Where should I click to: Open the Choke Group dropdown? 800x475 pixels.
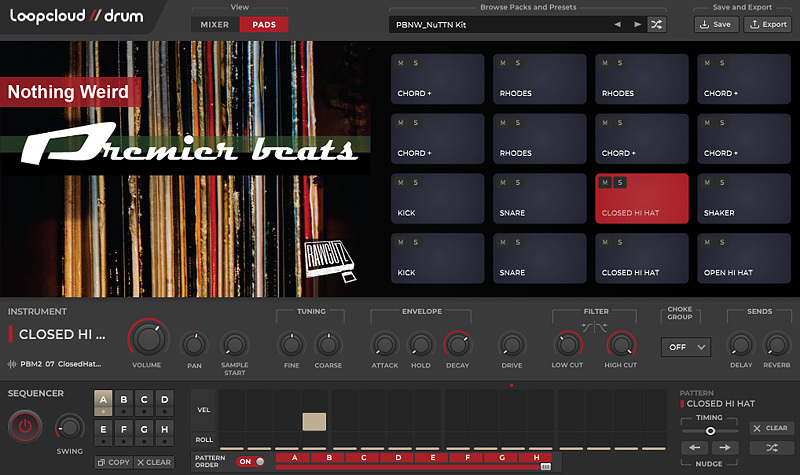coord(685,347)
